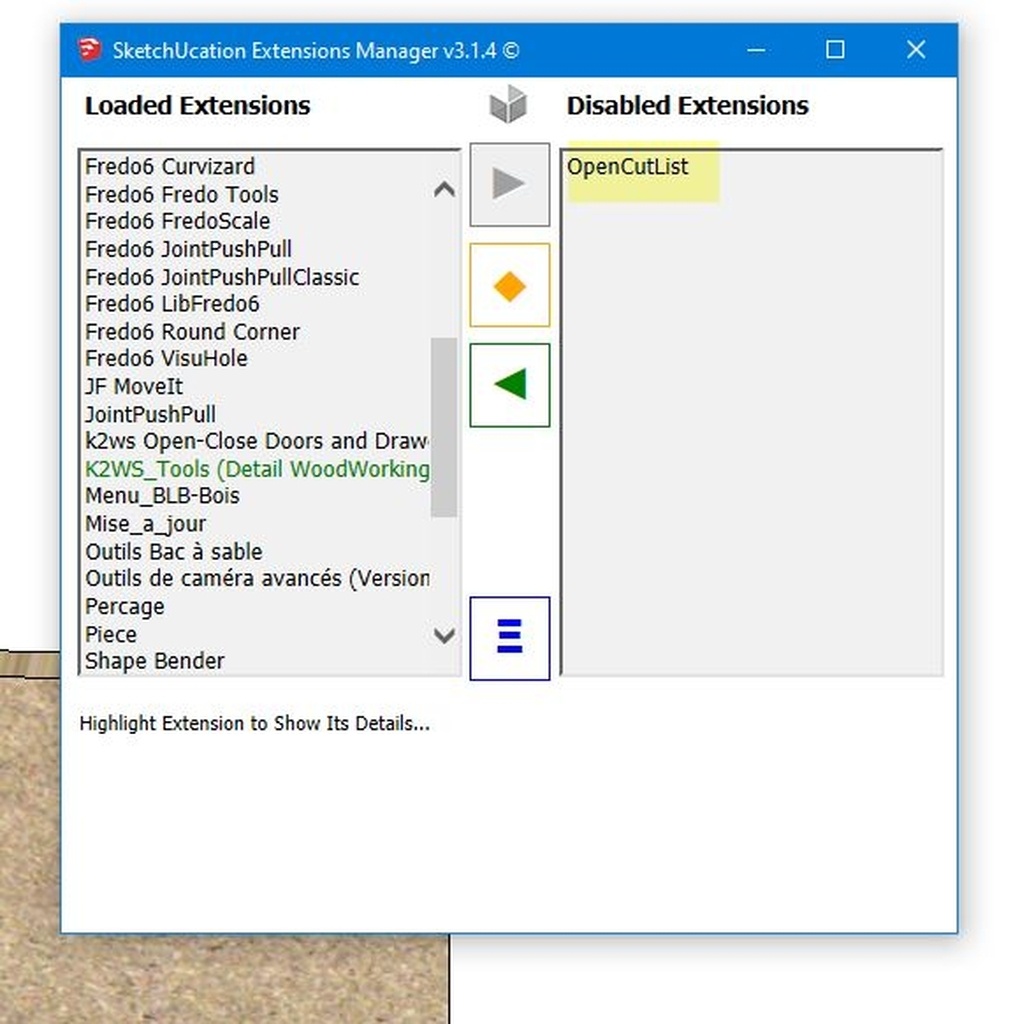Click the gray cube logo icon

(x=508, y=104)
